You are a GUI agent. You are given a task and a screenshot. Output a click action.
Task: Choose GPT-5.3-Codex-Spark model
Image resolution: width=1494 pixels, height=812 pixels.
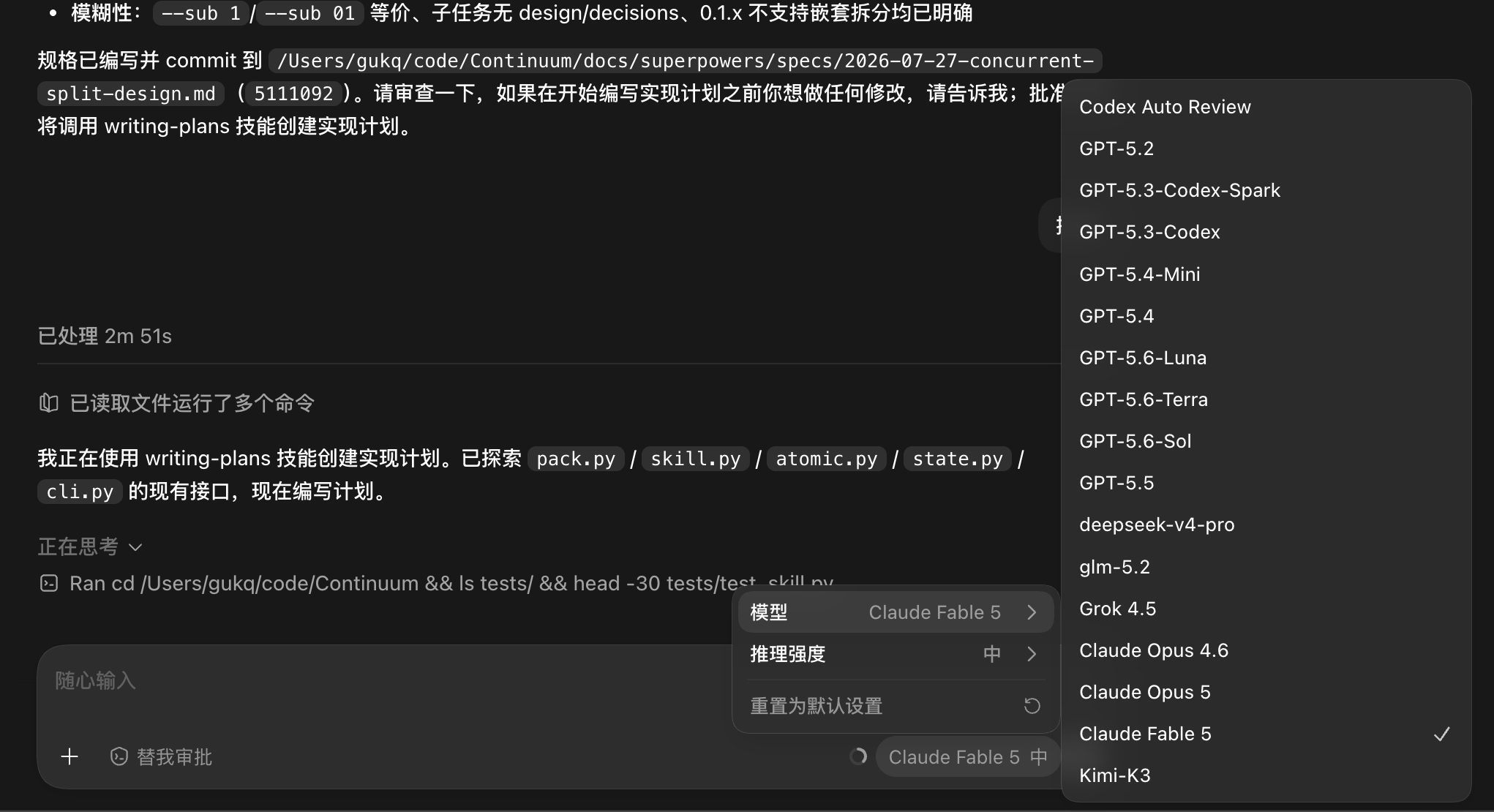click(1266, 190)
